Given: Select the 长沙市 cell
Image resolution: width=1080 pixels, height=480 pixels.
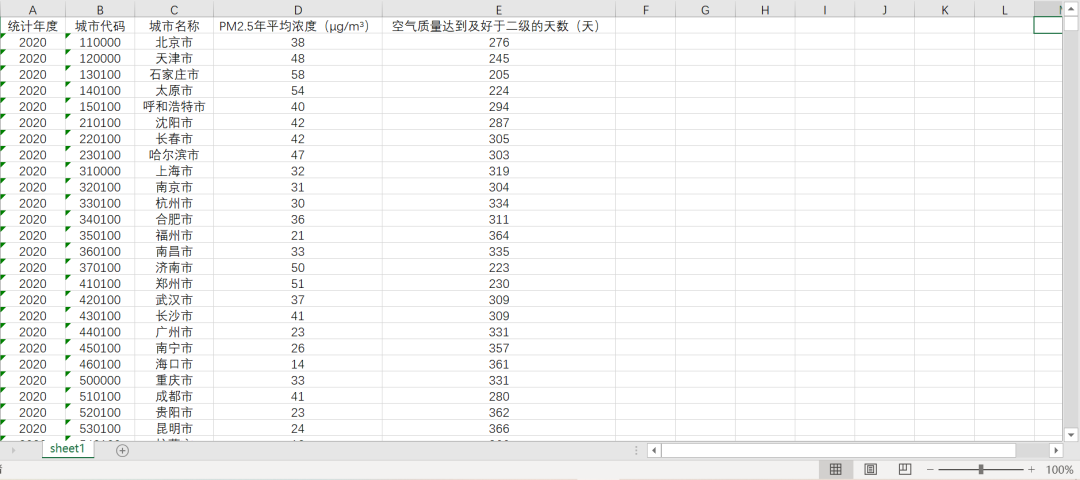Looking at the screenshot, I should click(174, 316).
